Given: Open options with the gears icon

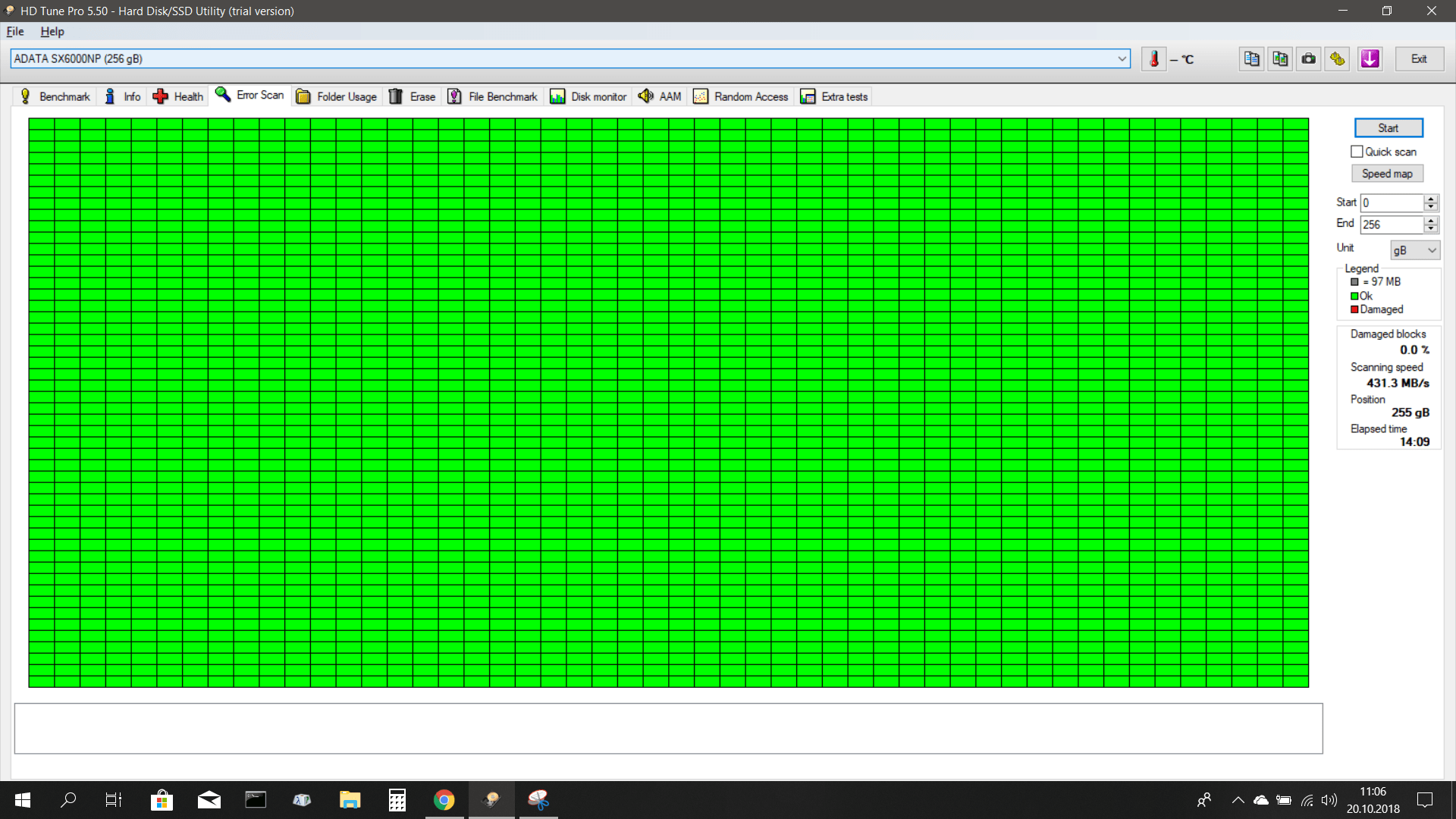Looking at the screenshot, I should (1338, 59).
